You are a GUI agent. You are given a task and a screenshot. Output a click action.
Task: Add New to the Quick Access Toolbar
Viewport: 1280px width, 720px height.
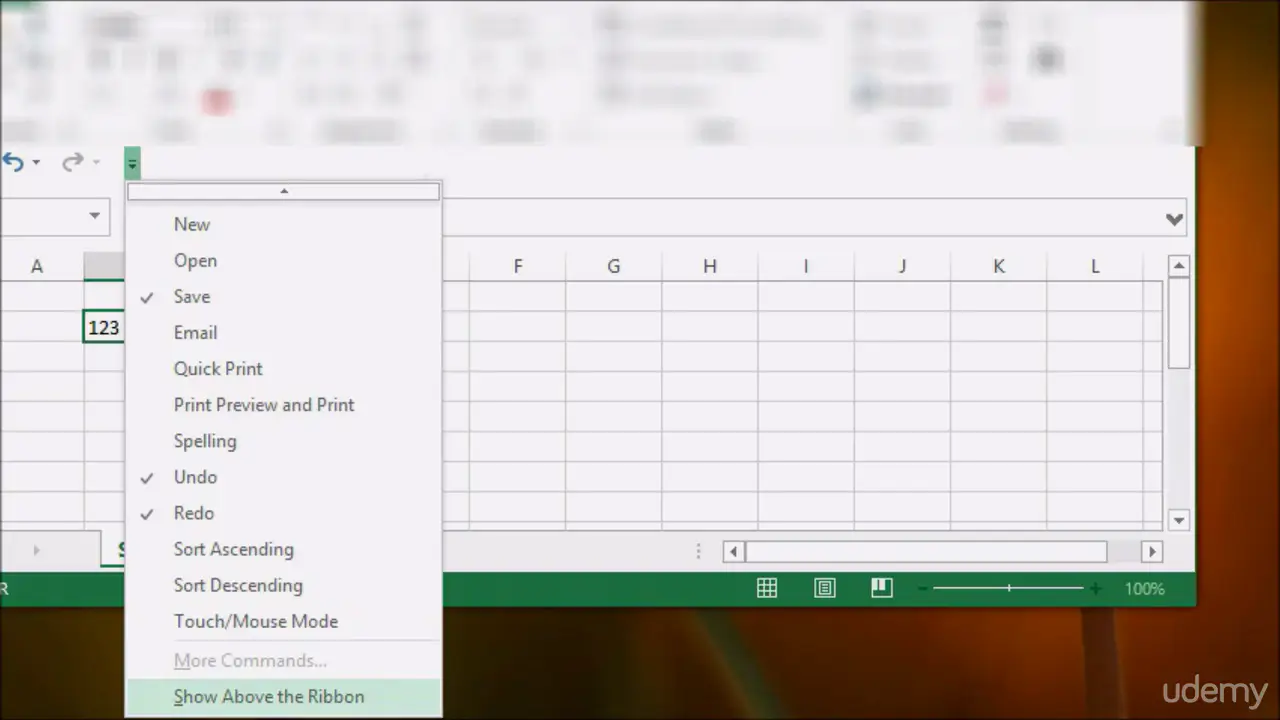coord(283,225)
